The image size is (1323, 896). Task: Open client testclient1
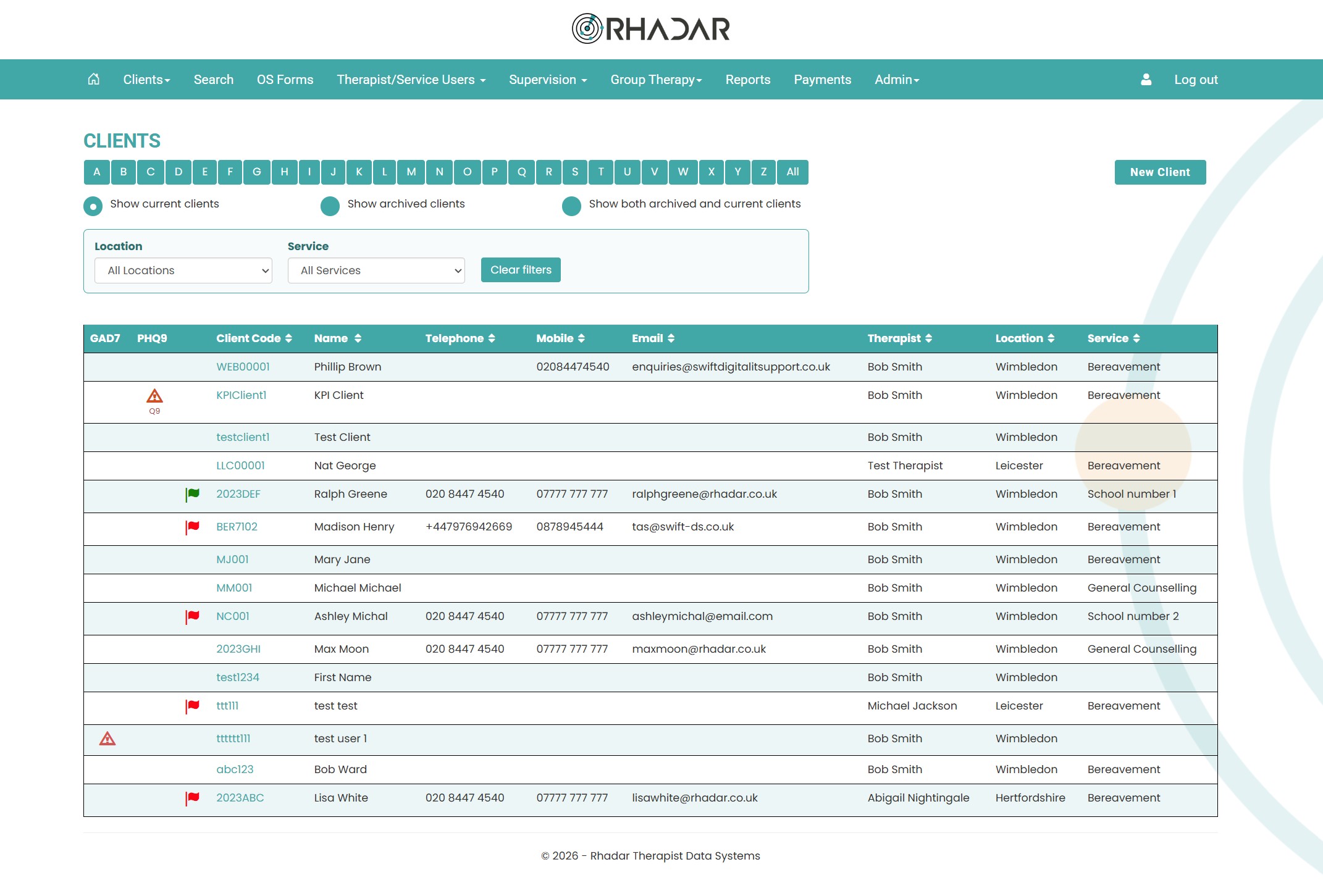click(243, 437)
